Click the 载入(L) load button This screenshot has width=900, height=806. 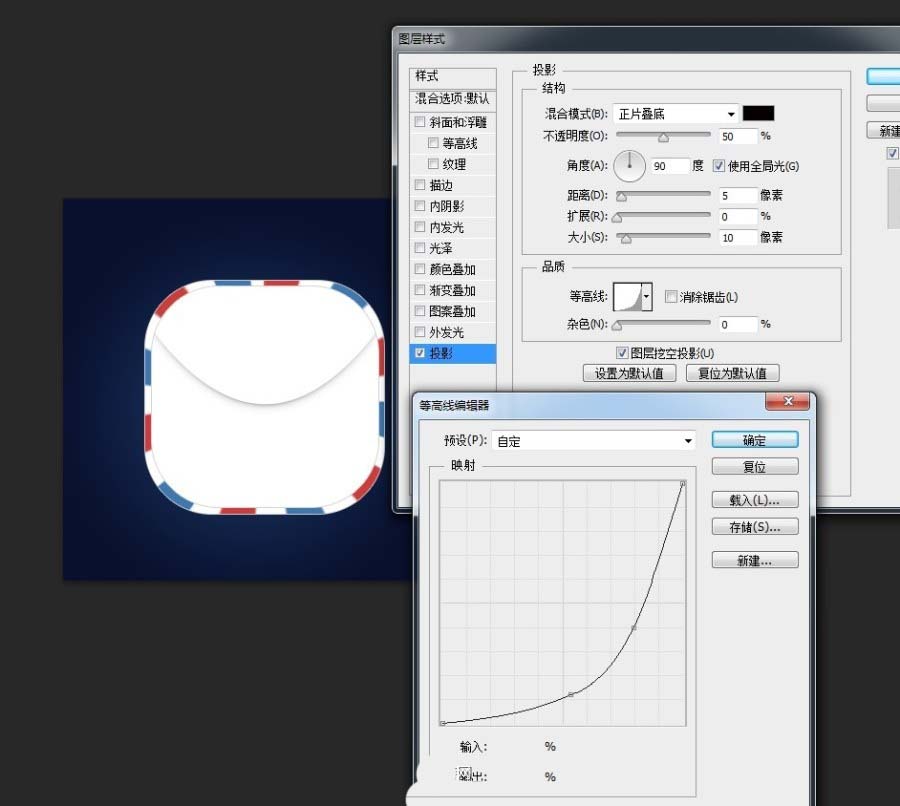(755, 499)
